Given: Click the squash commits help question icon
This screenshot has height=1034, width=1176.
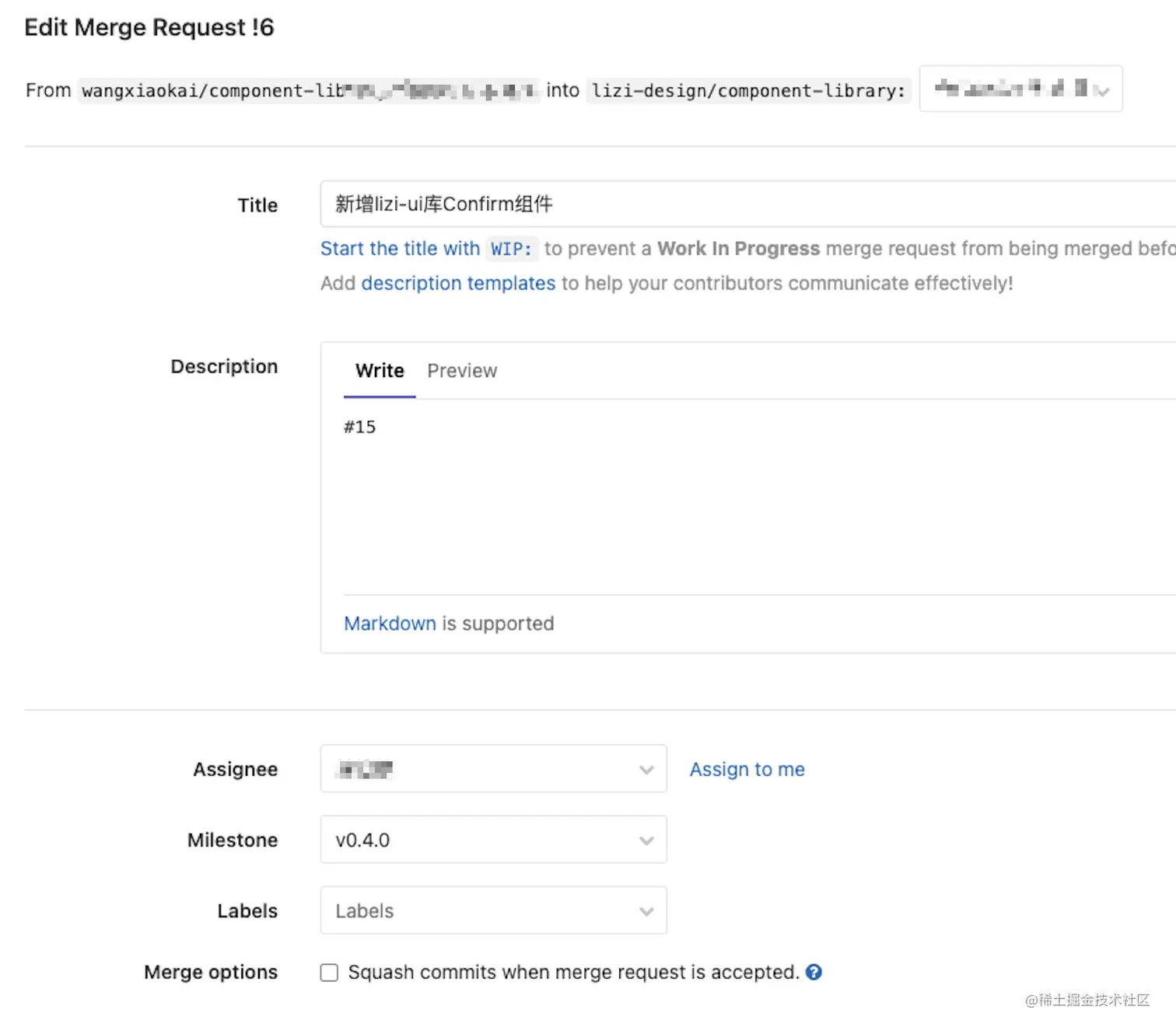Looking at the screenshot, I should click(814, 972).
